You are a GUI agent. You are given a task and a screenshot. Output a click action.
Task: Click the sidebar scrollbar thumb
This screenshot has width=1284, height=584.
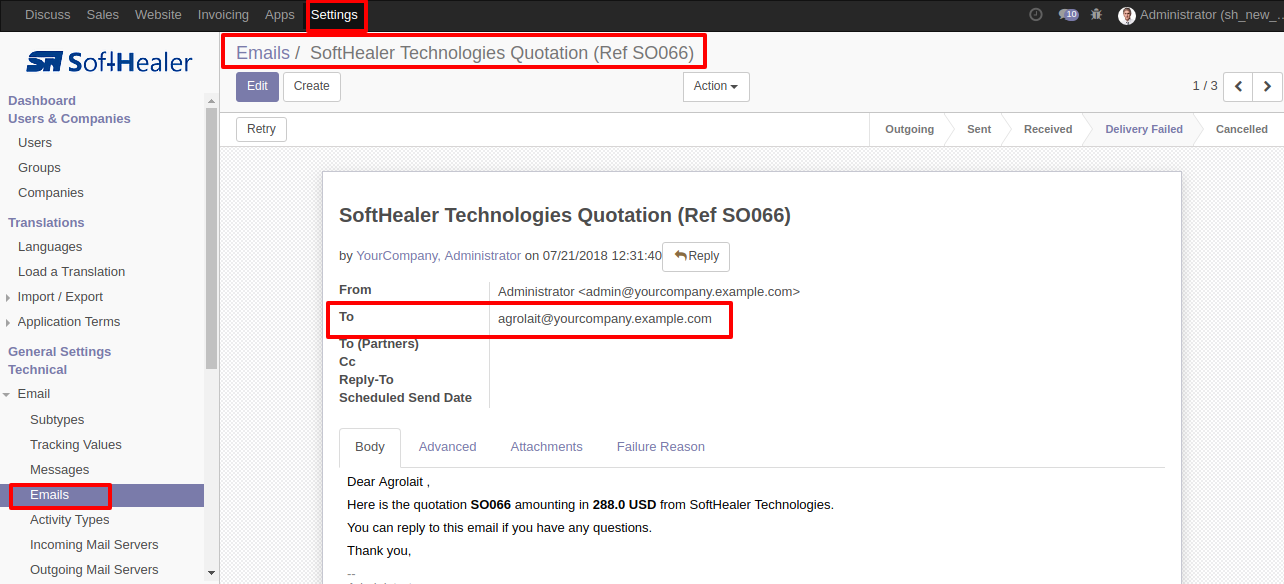[211, 238]
